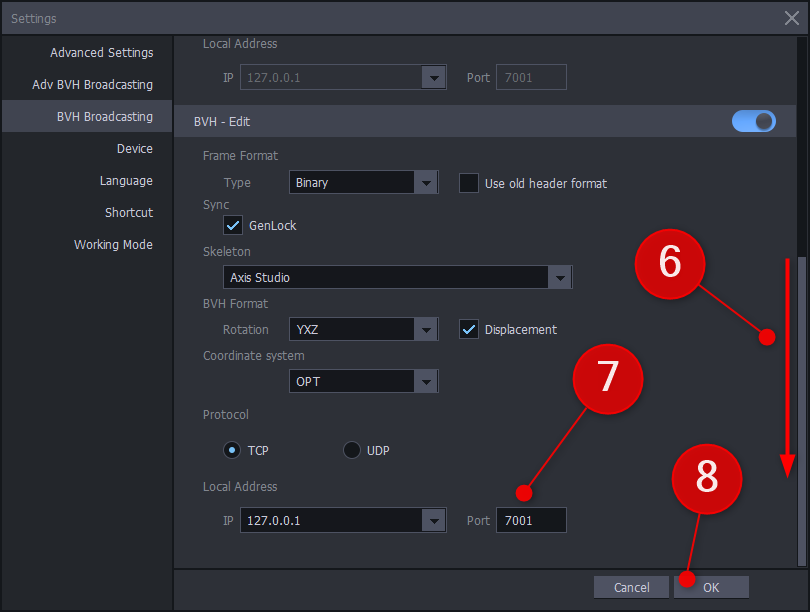The width and height of the screenshot is (810, 612).
Task: Open the BVH - Edit IP address dropdown
Action: point(344,520)
